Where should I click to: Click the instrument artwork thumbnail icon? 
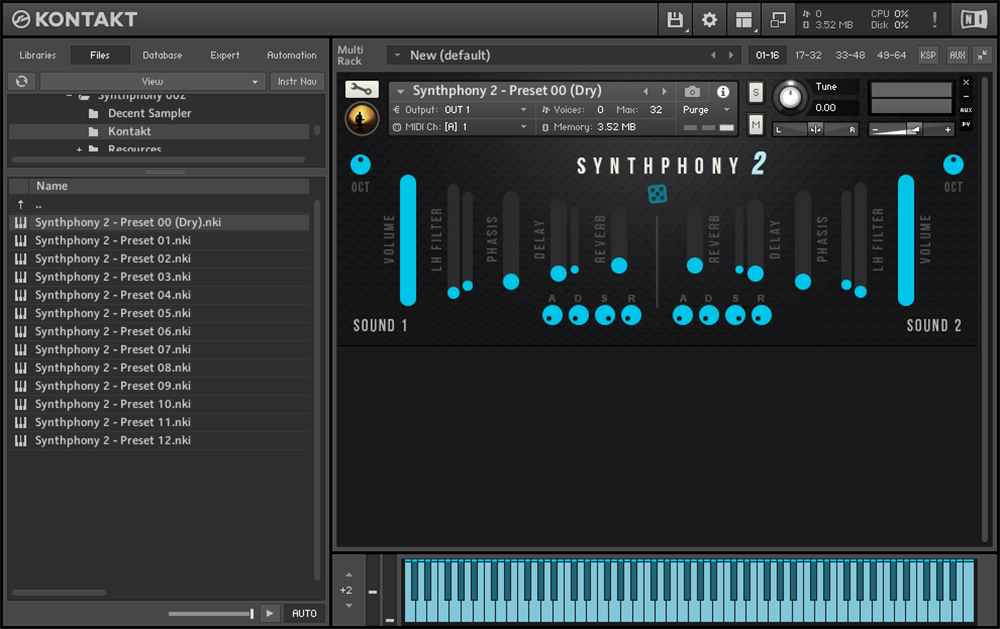click(x=362, y=119)
